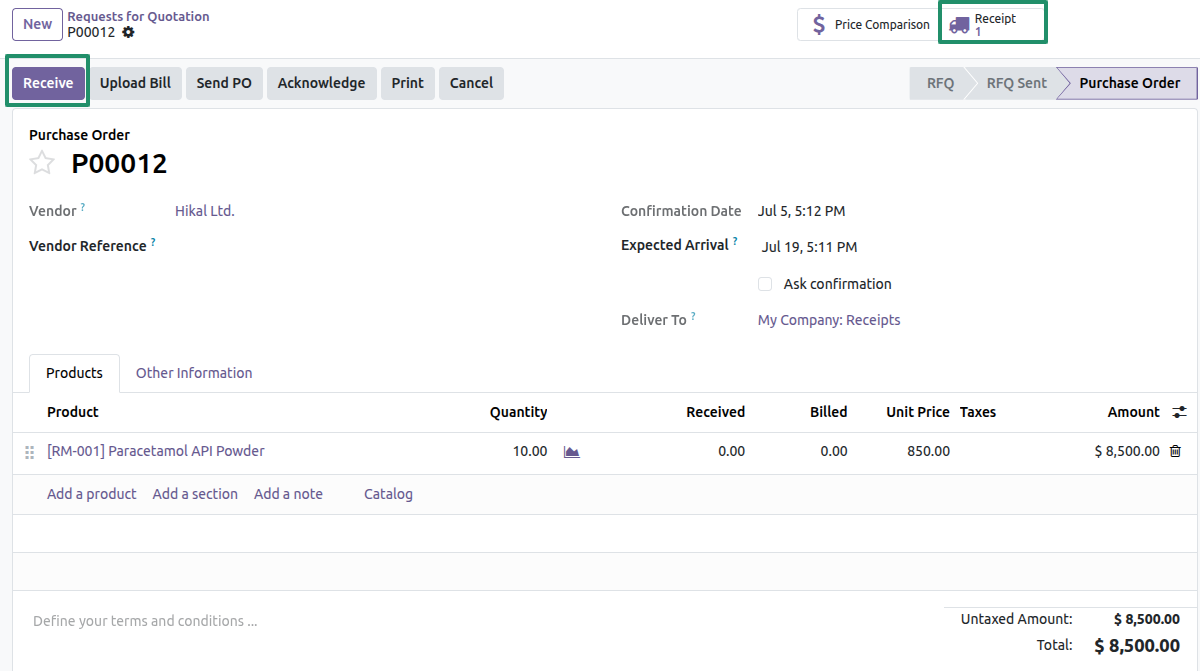Toggle the Ask confirmation checkbox
Viewport: 1200px width, 671px height.
coord(765,284)
